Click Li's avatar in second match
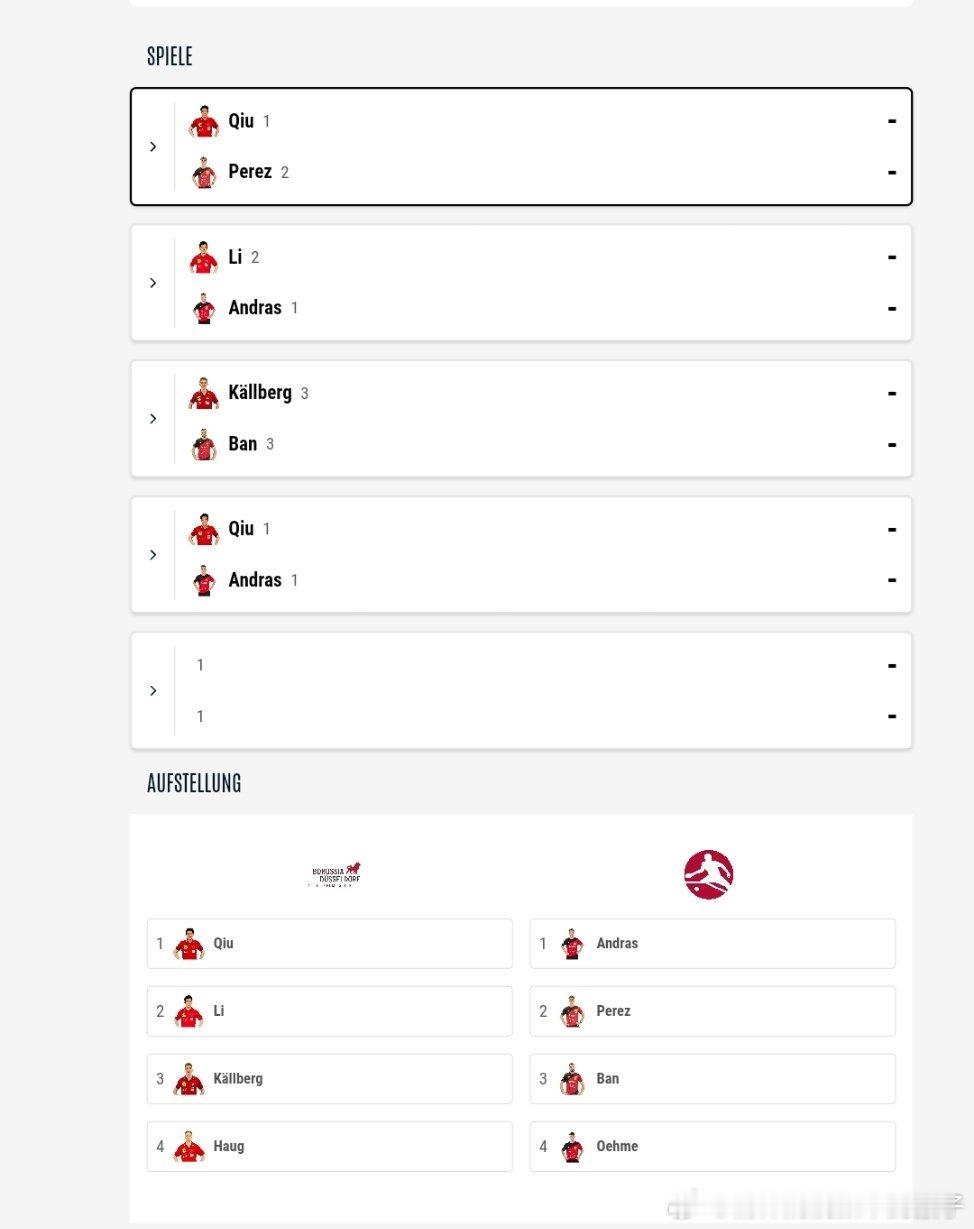Screen dimensions: 974x1229 coord(204,258)
